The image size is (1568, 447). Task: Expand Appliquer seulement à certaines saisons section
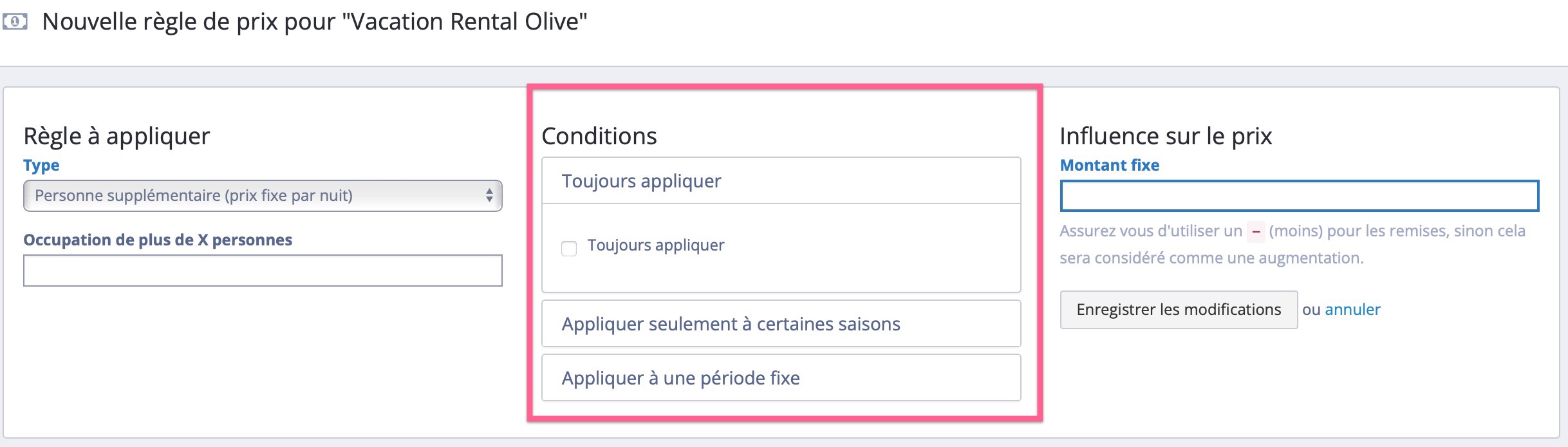(x=781, y=324)
